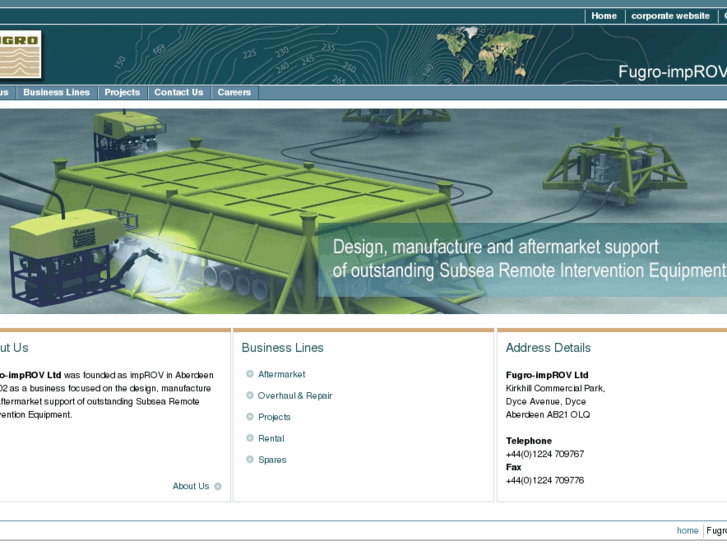Click the Fugro logo in header
Image resolution: width=727 pixels, height=545 pixels.
coord(20,55)
